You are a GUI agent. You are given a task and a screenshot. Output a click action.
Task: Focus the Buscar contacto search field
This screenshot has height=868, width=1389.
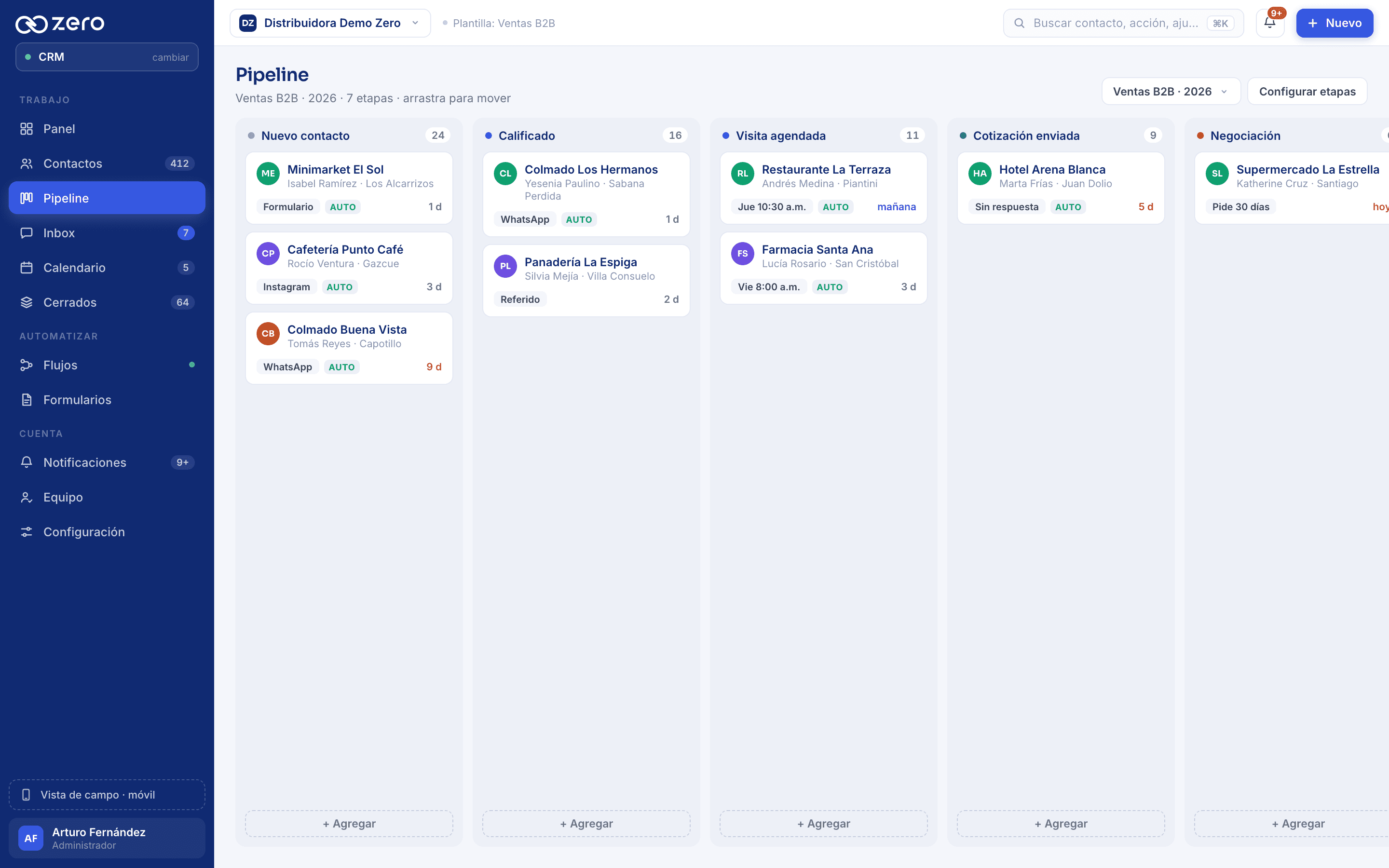pyautogui.click(x=1123, y=23)
